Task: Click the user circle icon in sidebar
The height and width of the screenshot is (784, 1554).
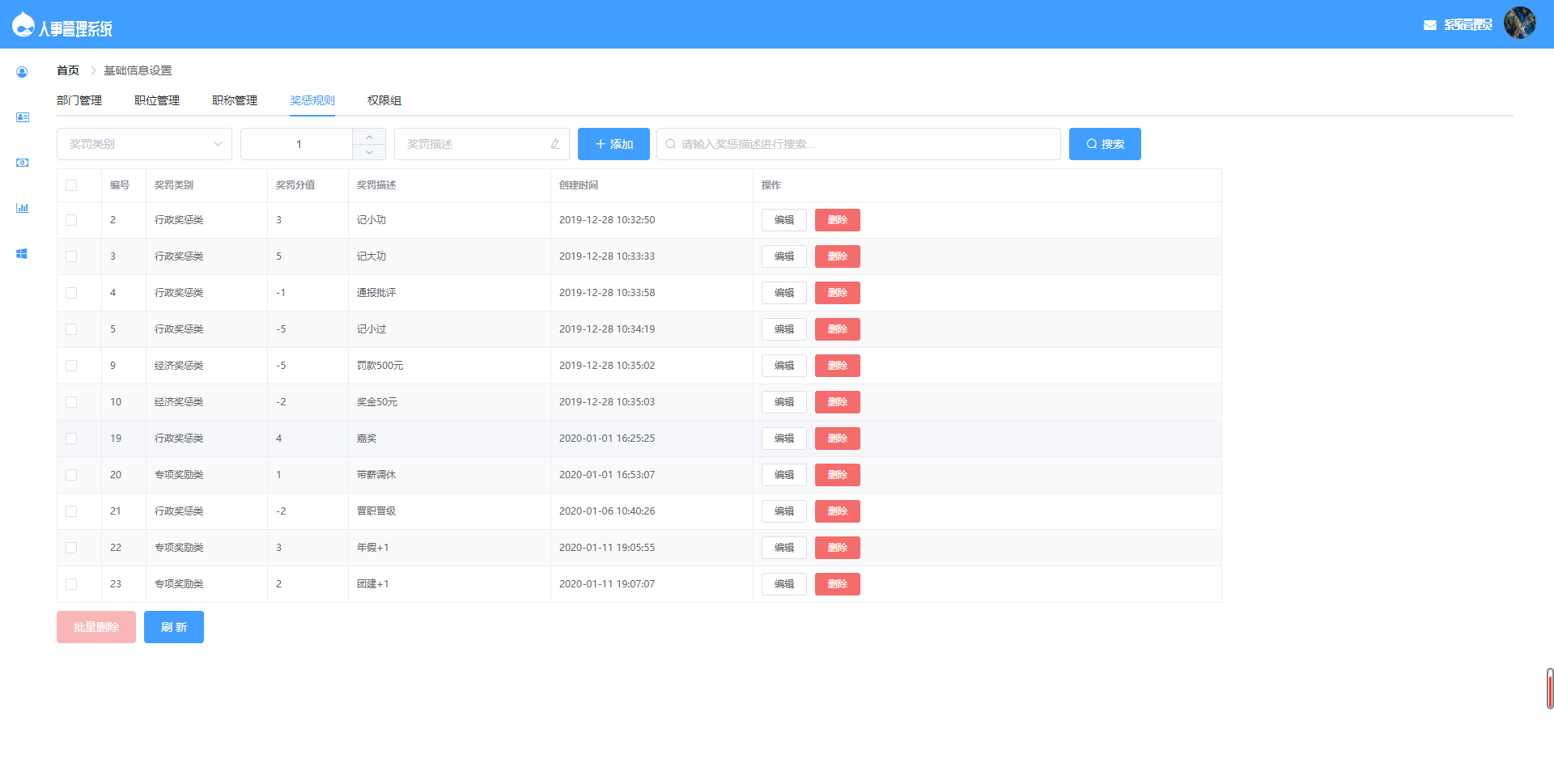Action: tap(22, 72)
